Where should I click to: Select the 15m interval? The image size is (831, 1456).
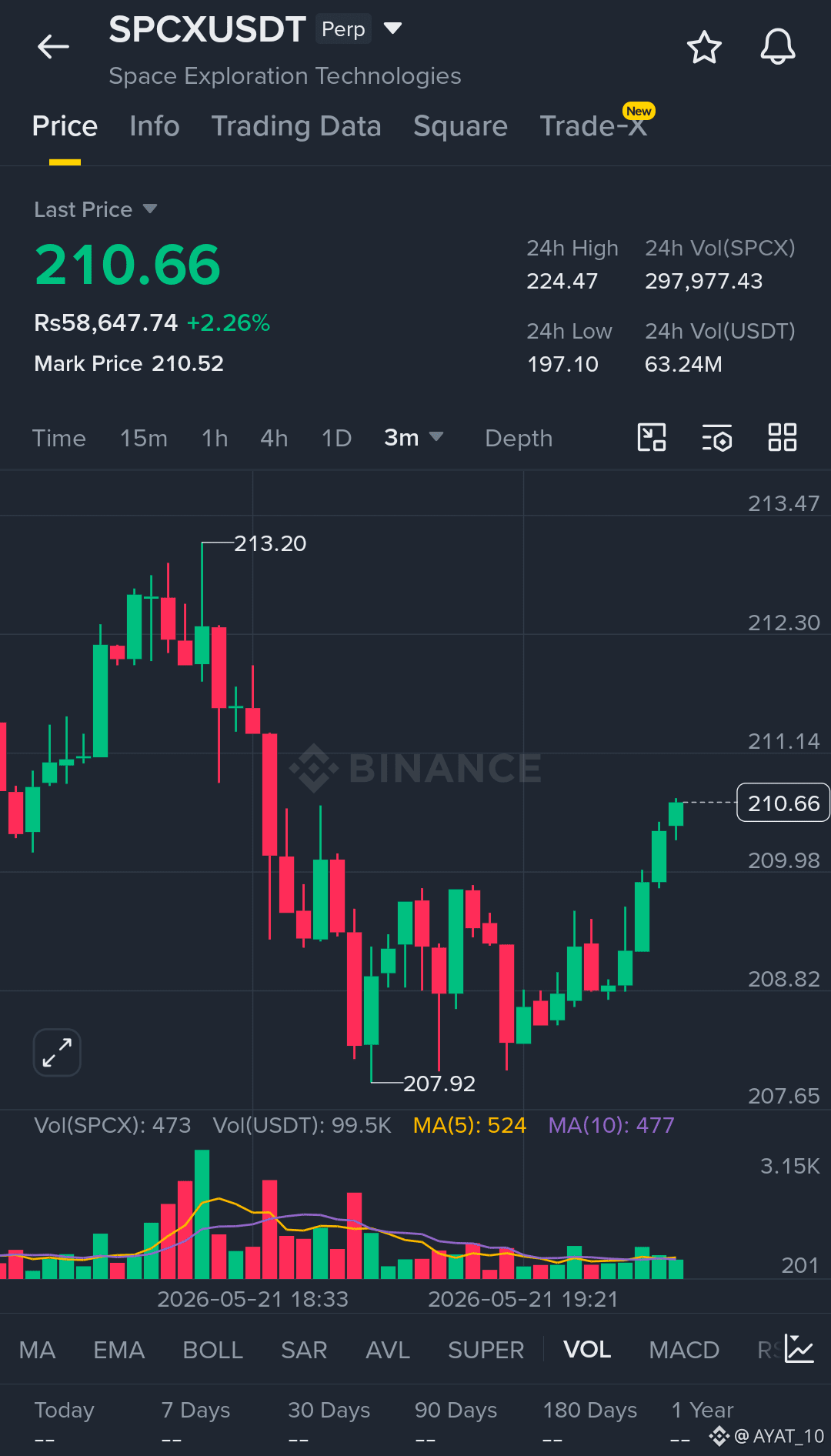[x=144, y=438]
